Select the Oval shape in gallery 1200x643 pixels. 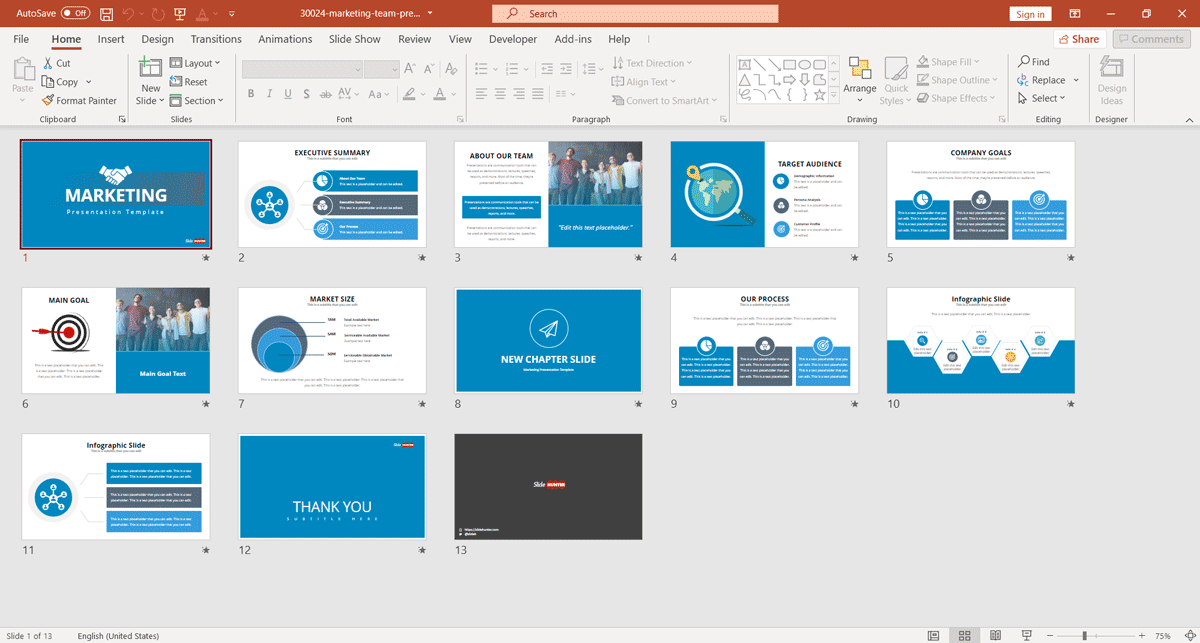(x=805, y=63)
